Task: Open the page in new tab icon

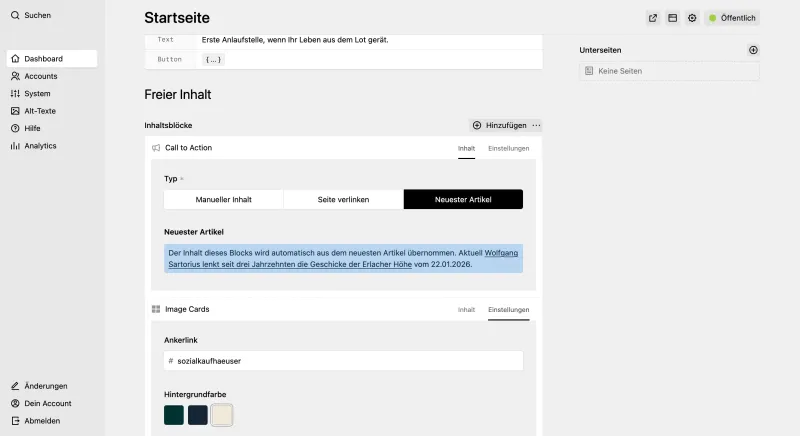Action: tap(653, 18)
